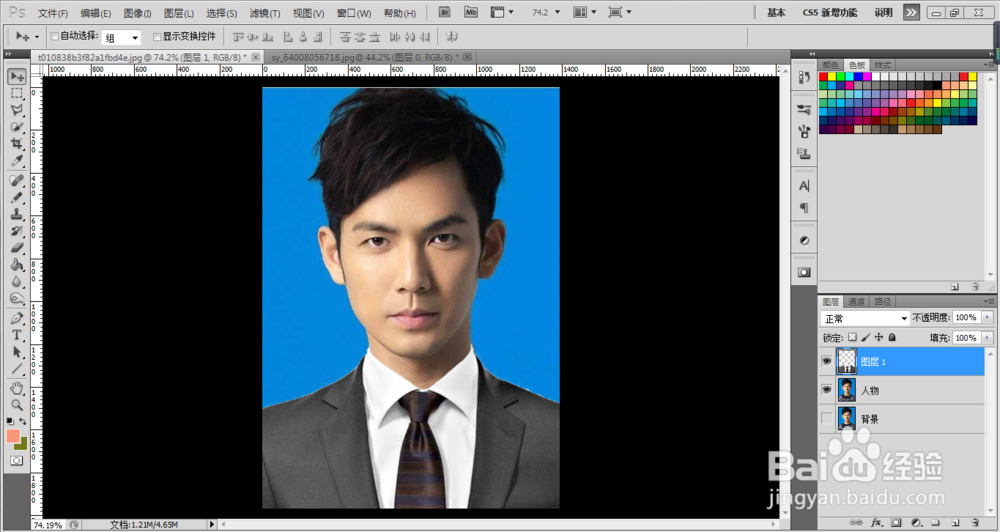Show the 背景 layer
1000x532 pixels.
827,418
